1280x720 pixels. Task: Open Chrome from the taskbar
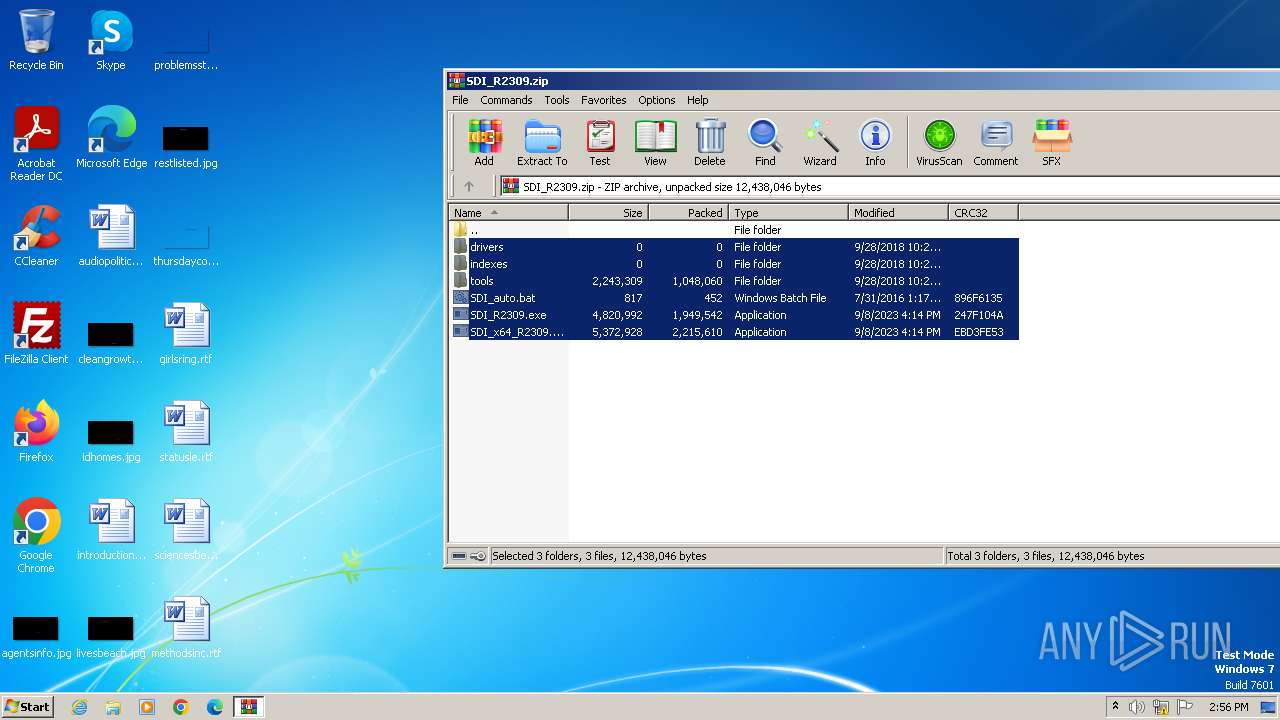coord(181,707)
